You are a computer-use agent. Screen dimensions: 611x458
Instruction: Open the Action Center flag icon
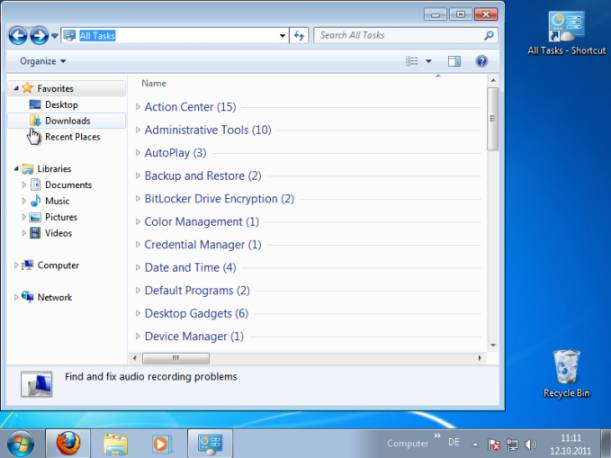[494, 444]
